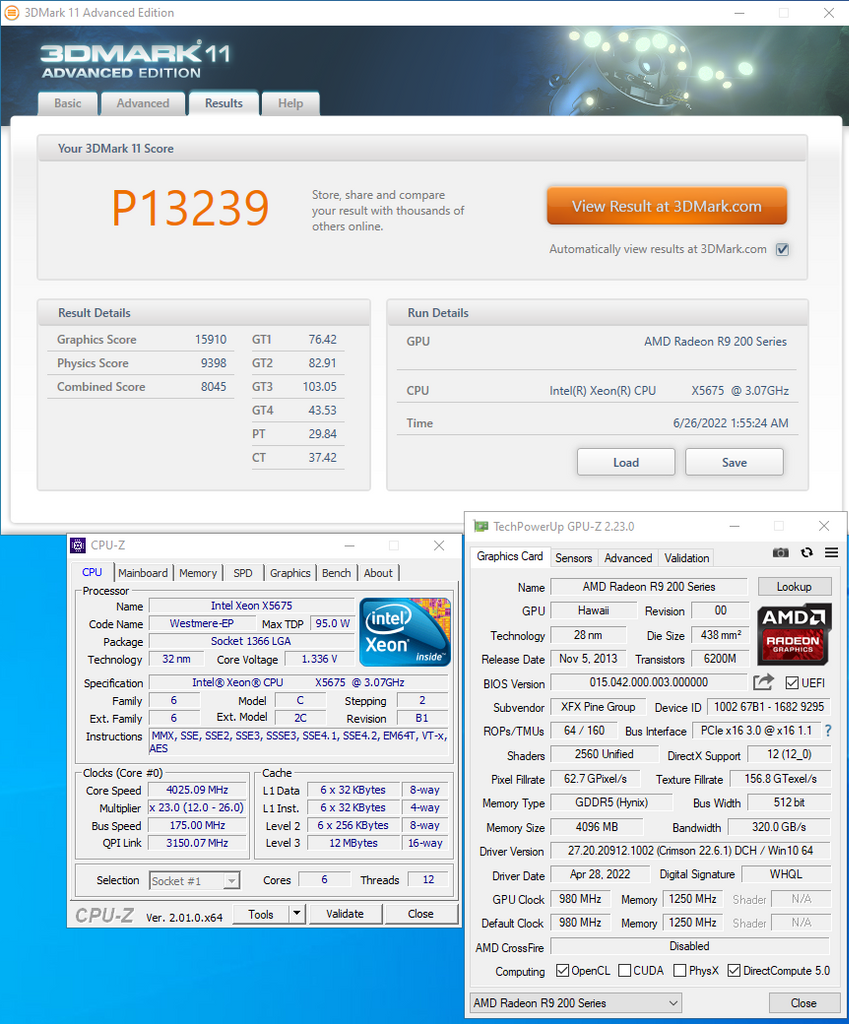Switch to the Basic tab in 3DMark
This screenshot has height=1024, width=849.
pos(68,103)
